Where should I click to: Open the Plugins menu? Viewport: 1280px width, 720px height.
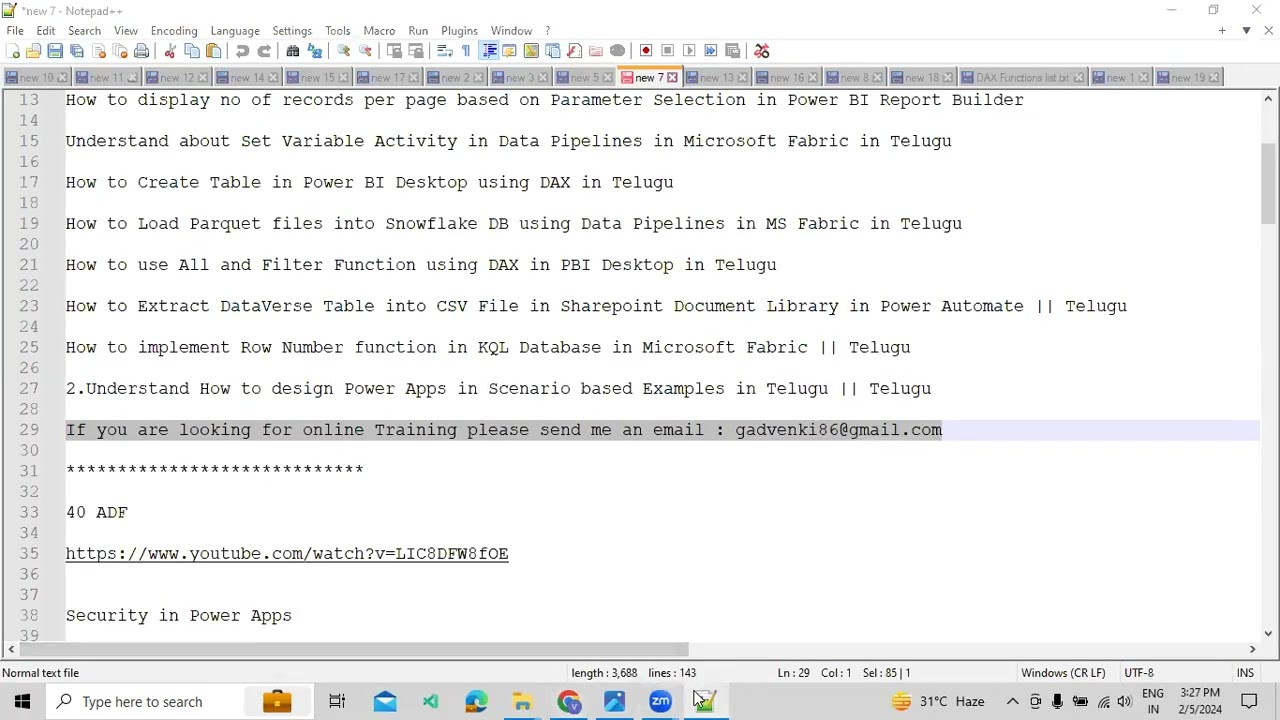tap(459, 31)
